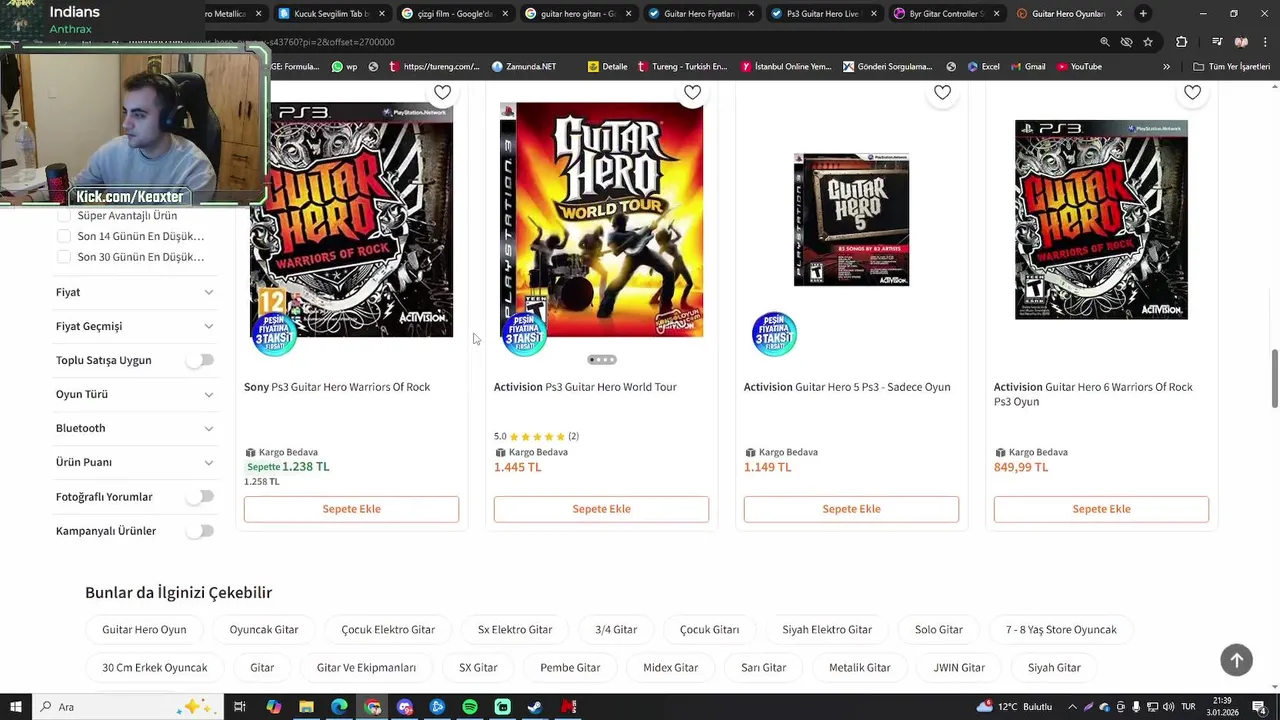Open the YouTube bookmark

(x=1079, y=66)
